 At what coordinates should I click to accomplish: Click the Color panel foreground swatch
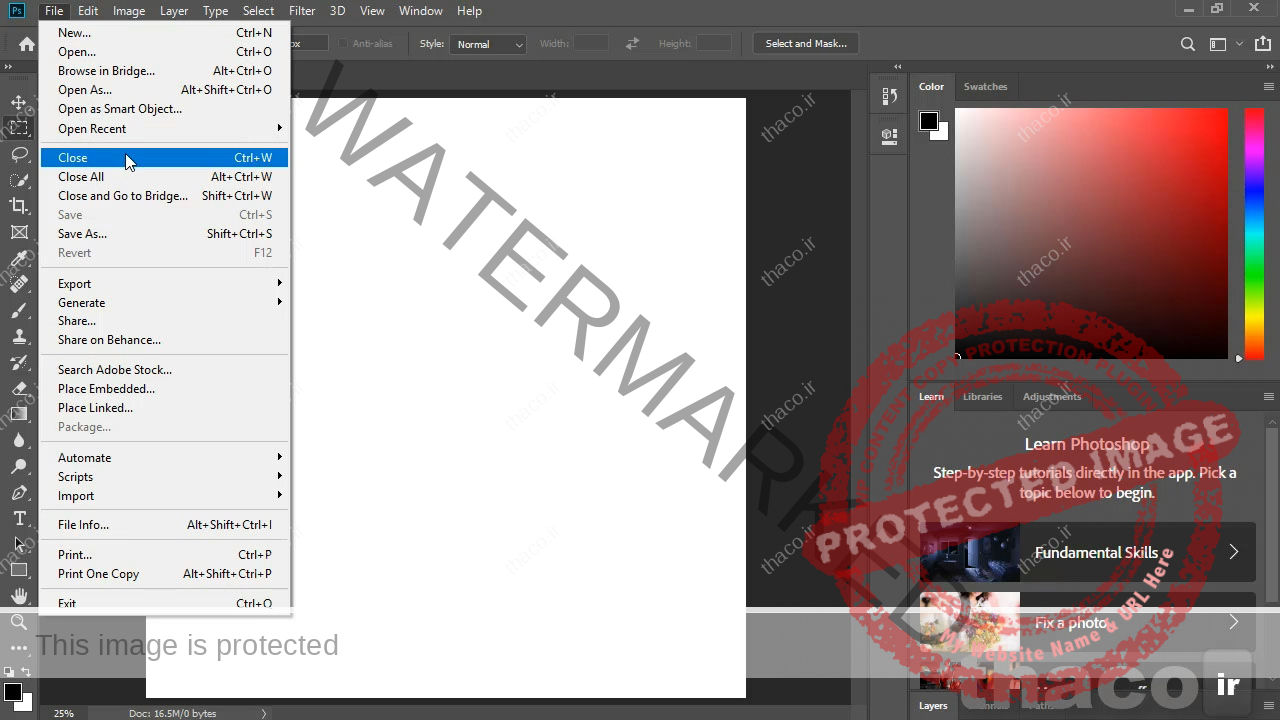(x=929, y=121)
